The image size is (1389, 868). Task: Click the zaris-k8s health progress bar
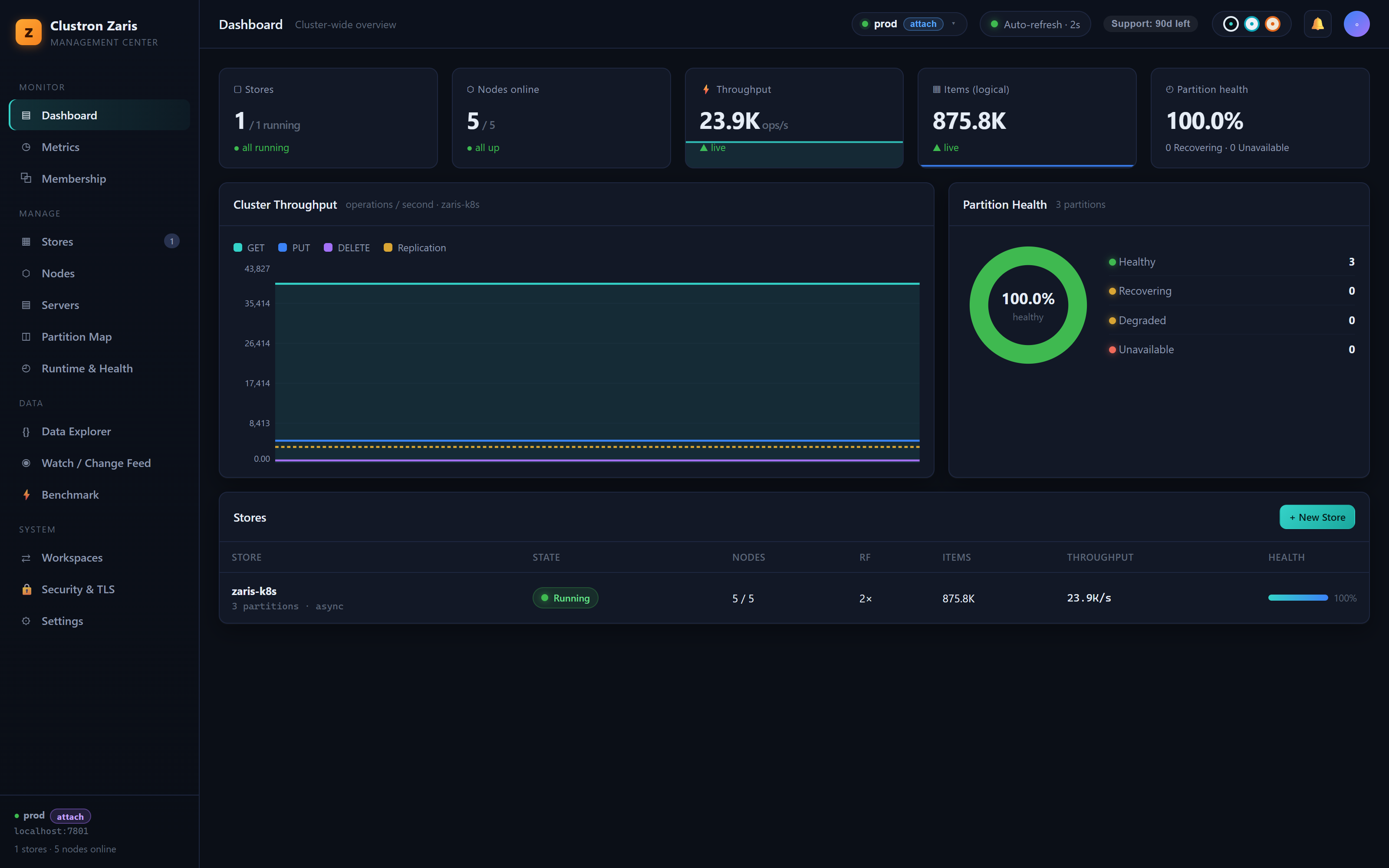(x=1298, y=598)
